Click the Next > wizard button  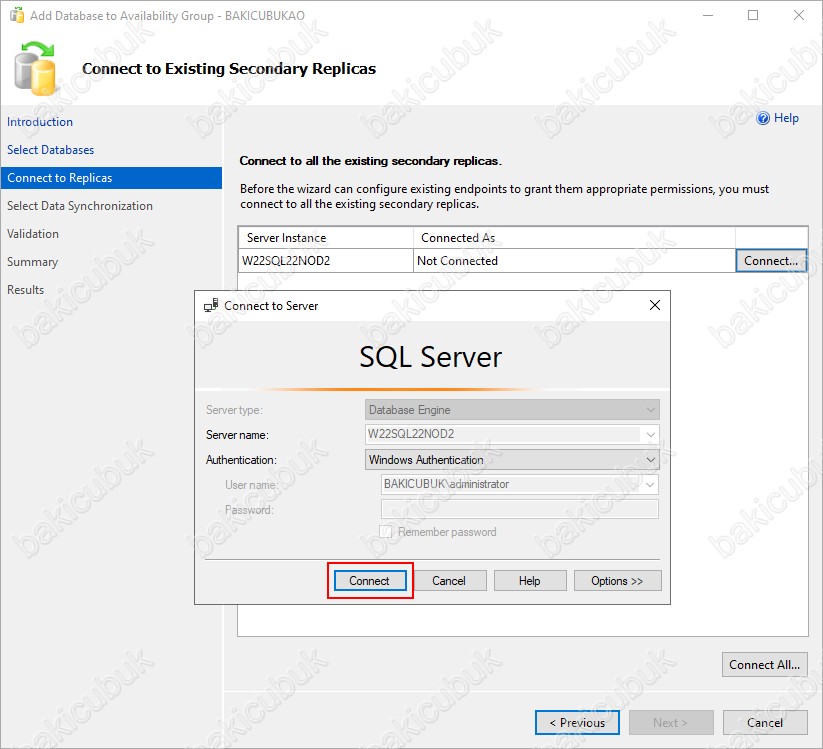tap(671, 723)
